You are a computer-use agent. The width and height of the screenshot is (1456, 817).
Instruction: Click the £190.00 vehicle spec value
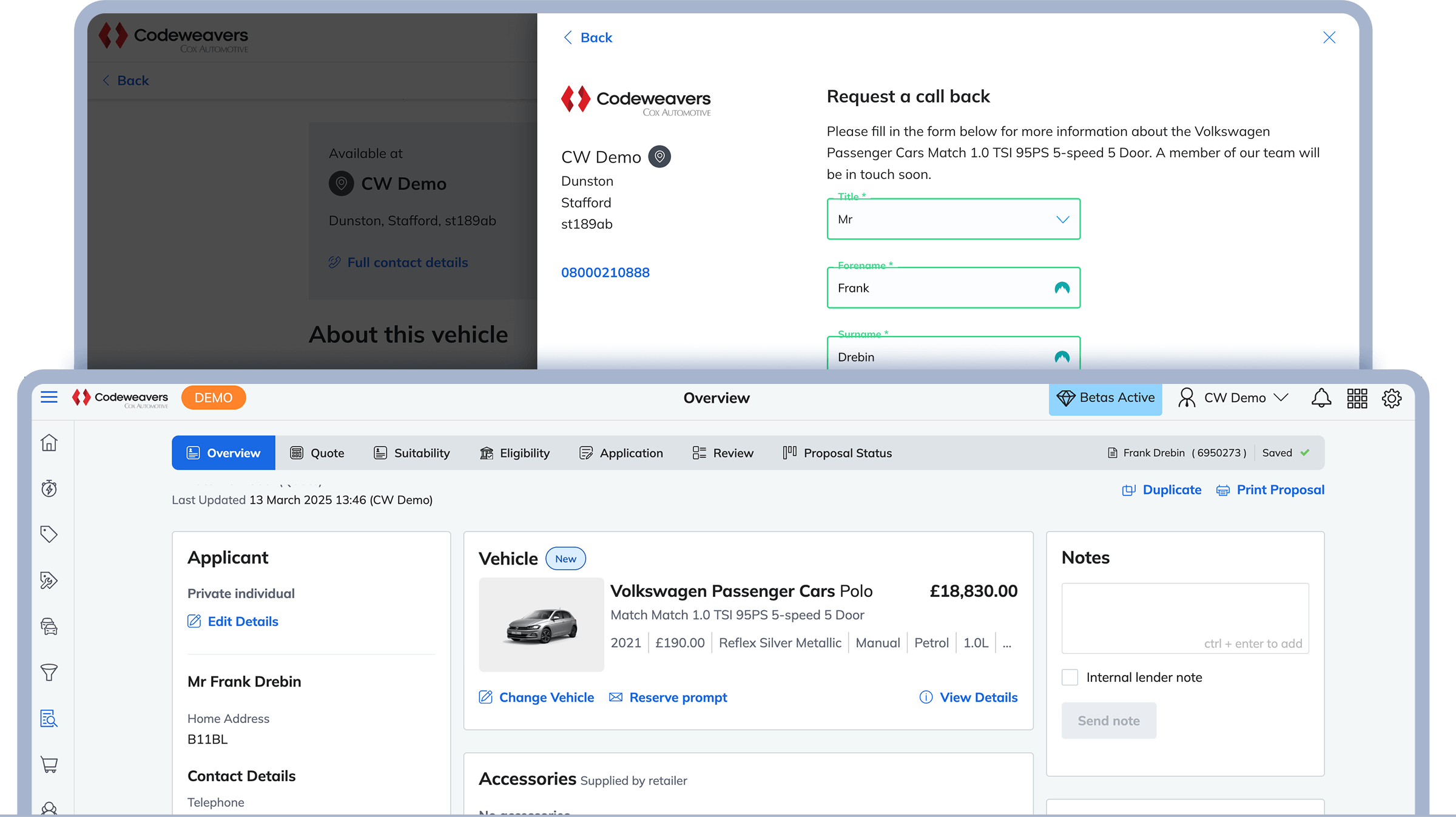coord(680,643)
